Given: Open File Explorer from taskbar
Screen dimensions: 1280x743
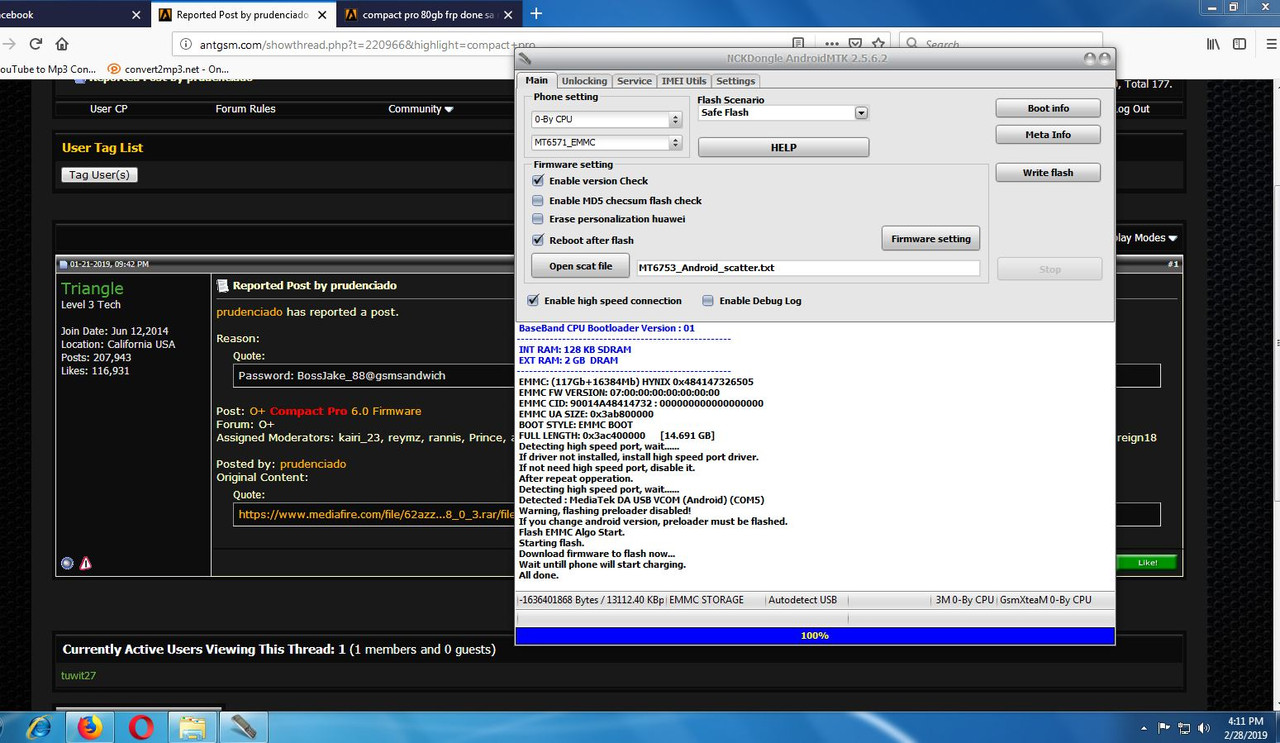Looking at the screenshot, I should coord(192,727).
